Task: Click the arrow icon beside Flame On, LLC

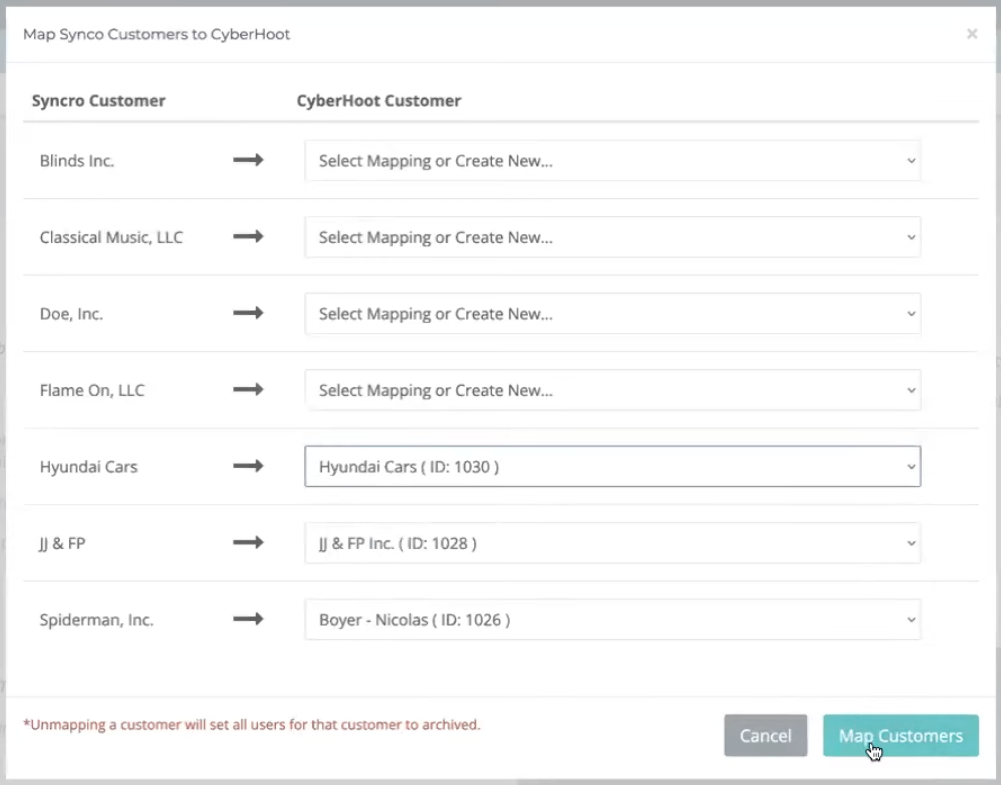Action: point(248,390)
